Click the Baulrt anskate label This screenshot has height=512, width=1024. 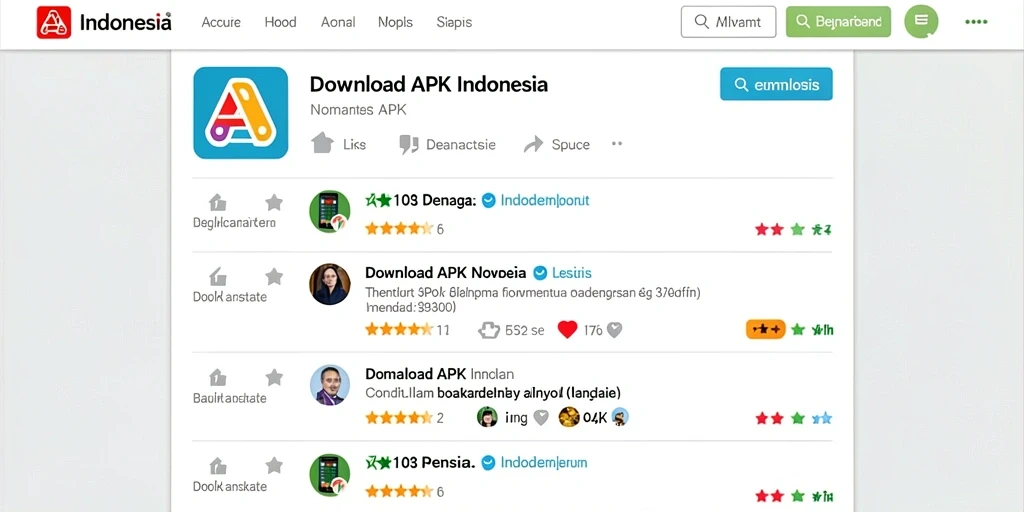click(x=230, y=398)
